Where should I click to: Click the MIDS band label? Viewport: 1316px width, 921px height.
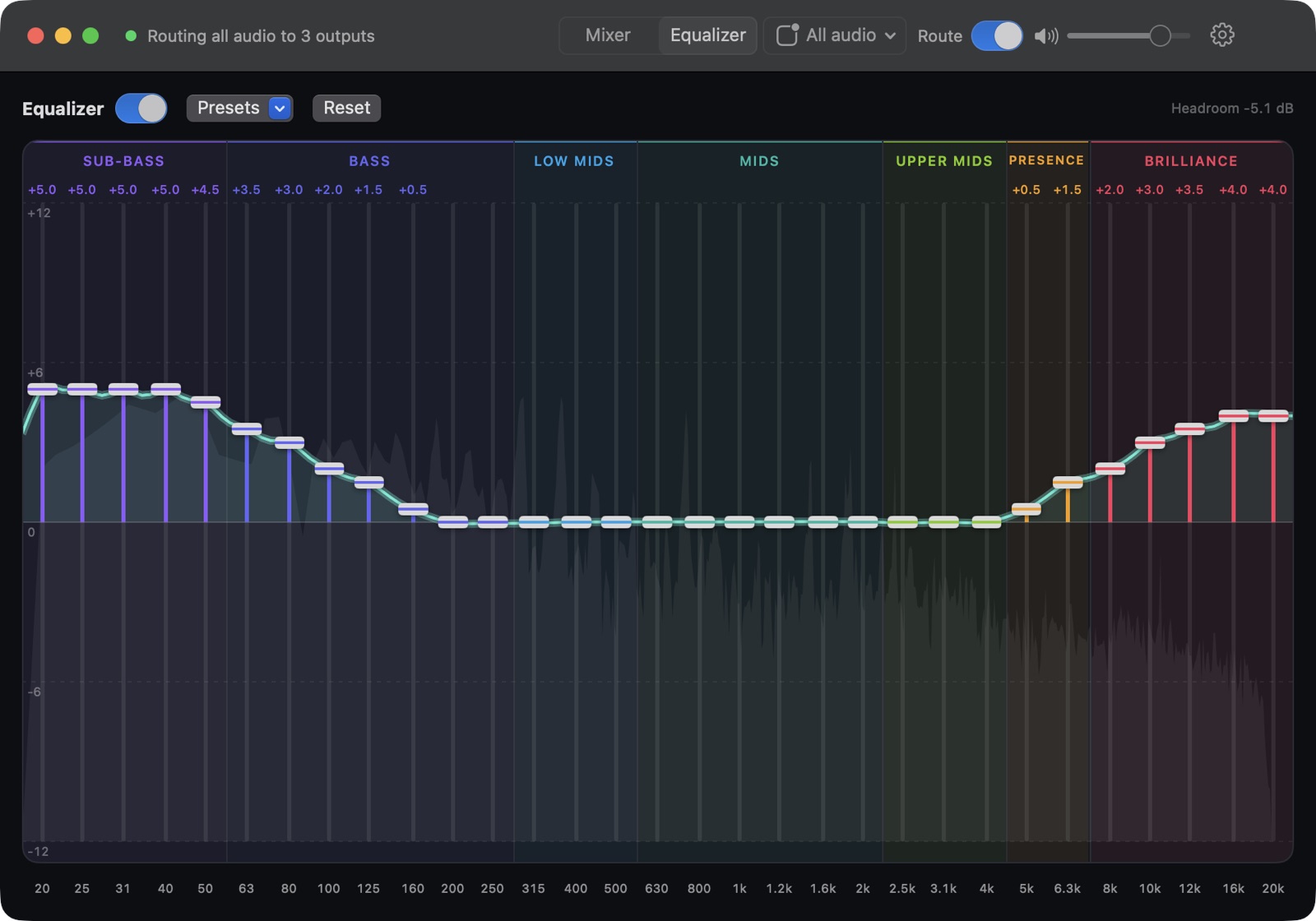coord(759,161)
